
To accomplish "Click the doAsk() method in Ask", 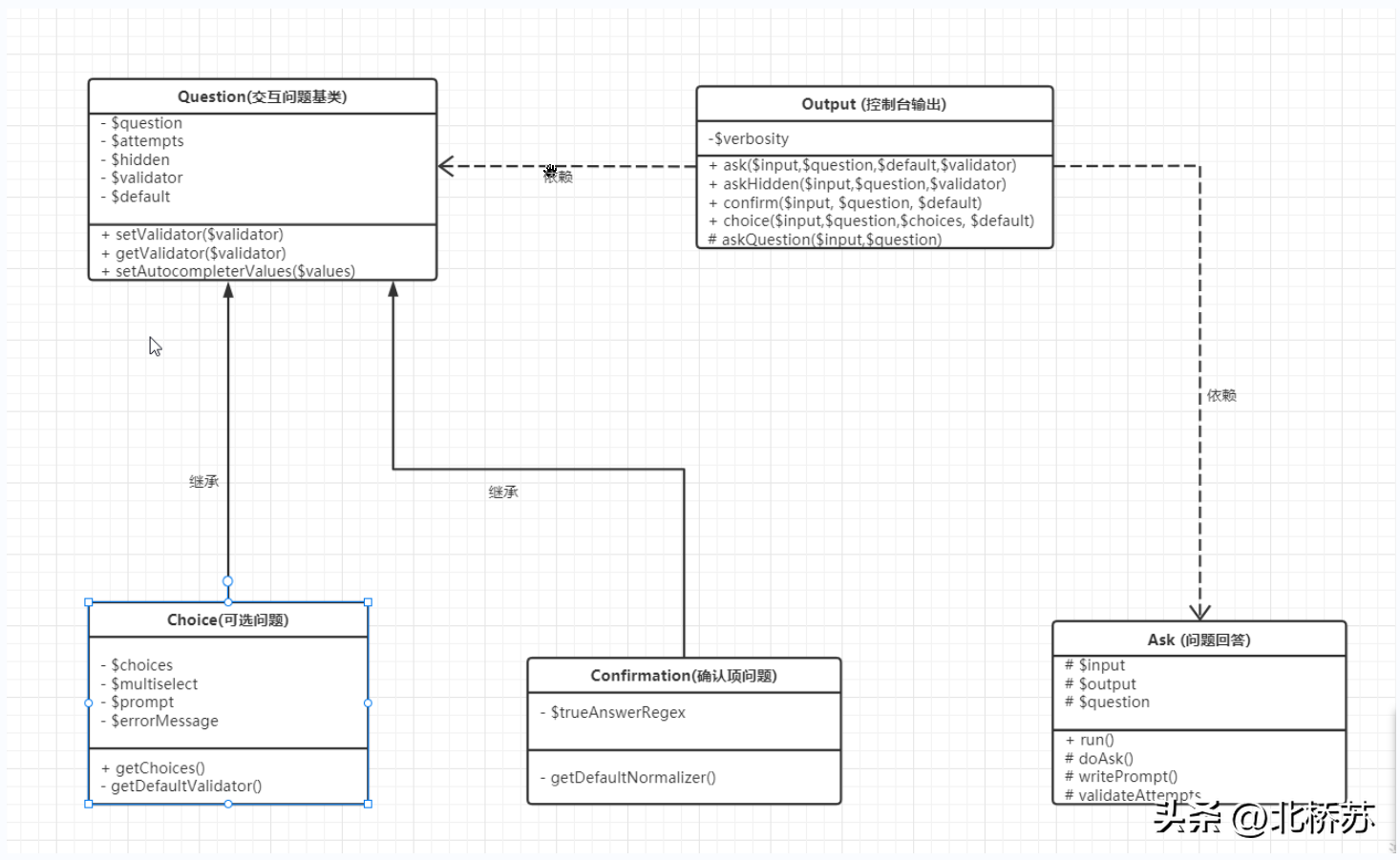I will 1099,759.
